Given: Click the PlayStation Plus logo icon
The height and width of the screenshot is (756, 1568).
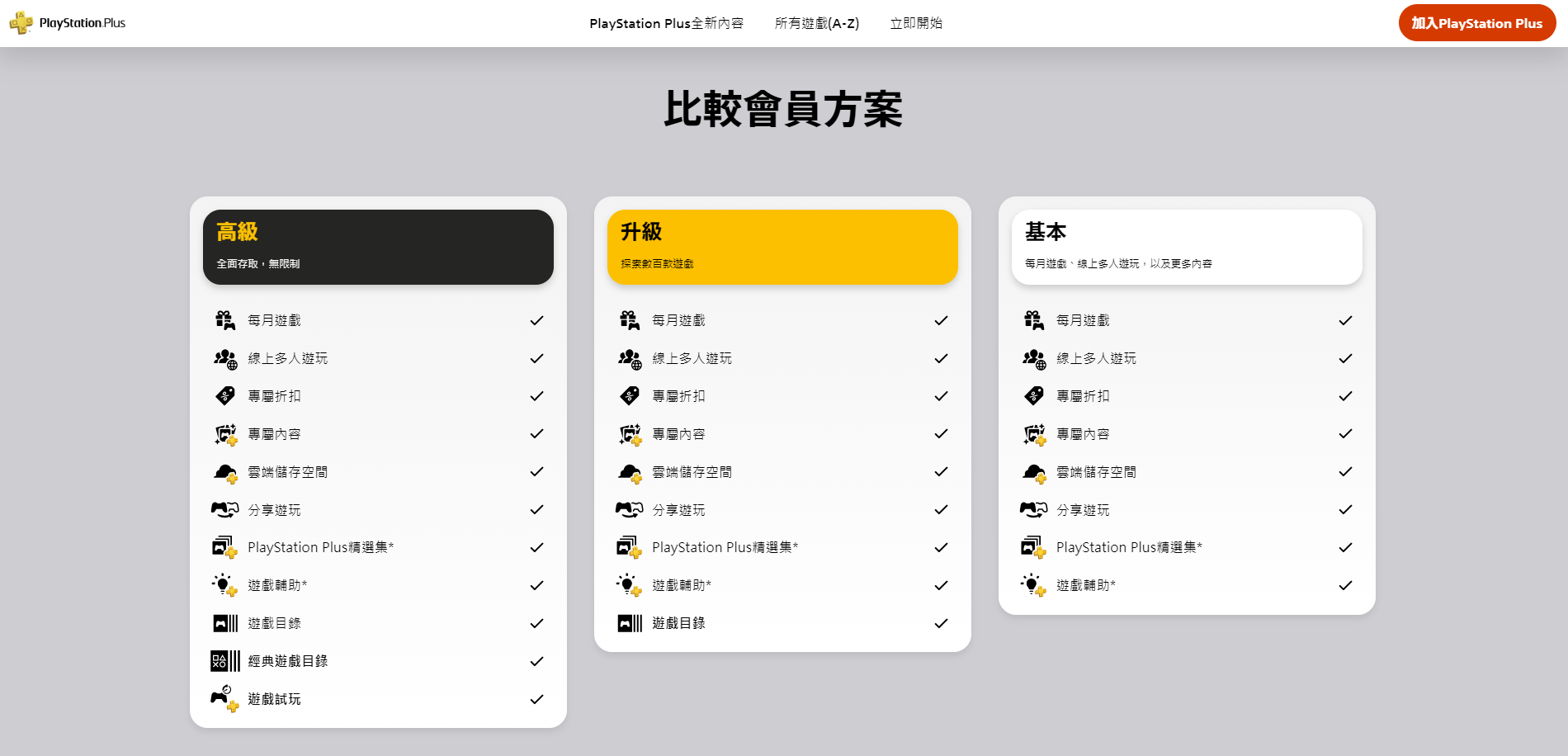Looking at the screenshot, I should [x=21, y=23].
